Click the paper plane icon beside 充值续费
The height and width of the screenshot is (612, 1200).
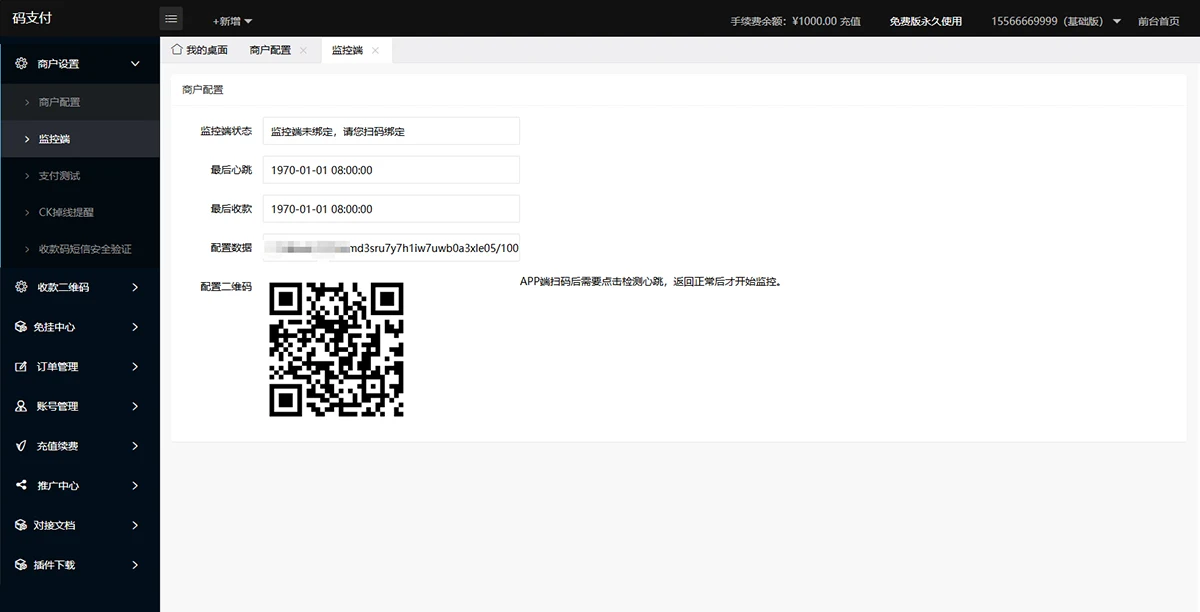[x=21, y=446]
